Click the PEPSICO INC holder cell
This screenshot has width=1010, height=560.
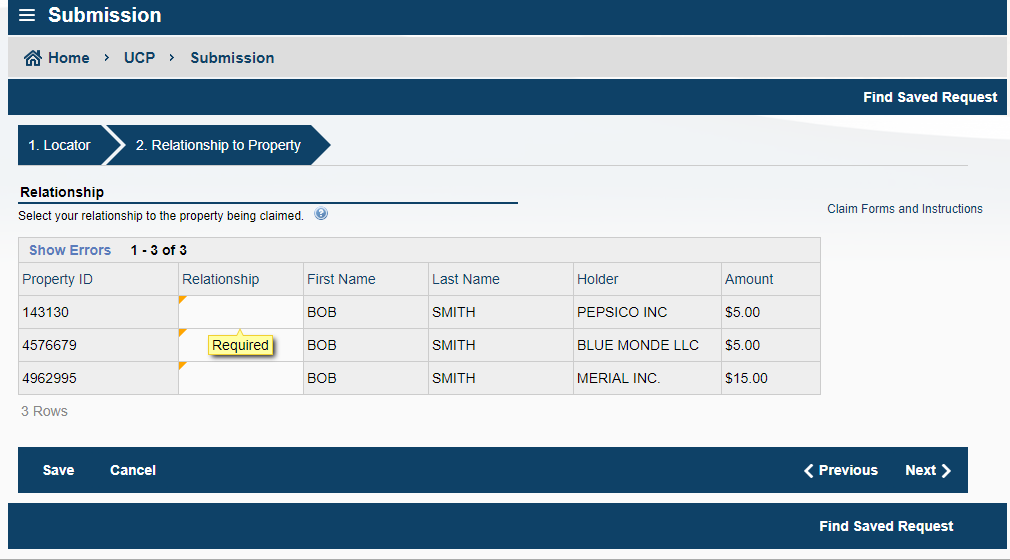pos(647,313)
